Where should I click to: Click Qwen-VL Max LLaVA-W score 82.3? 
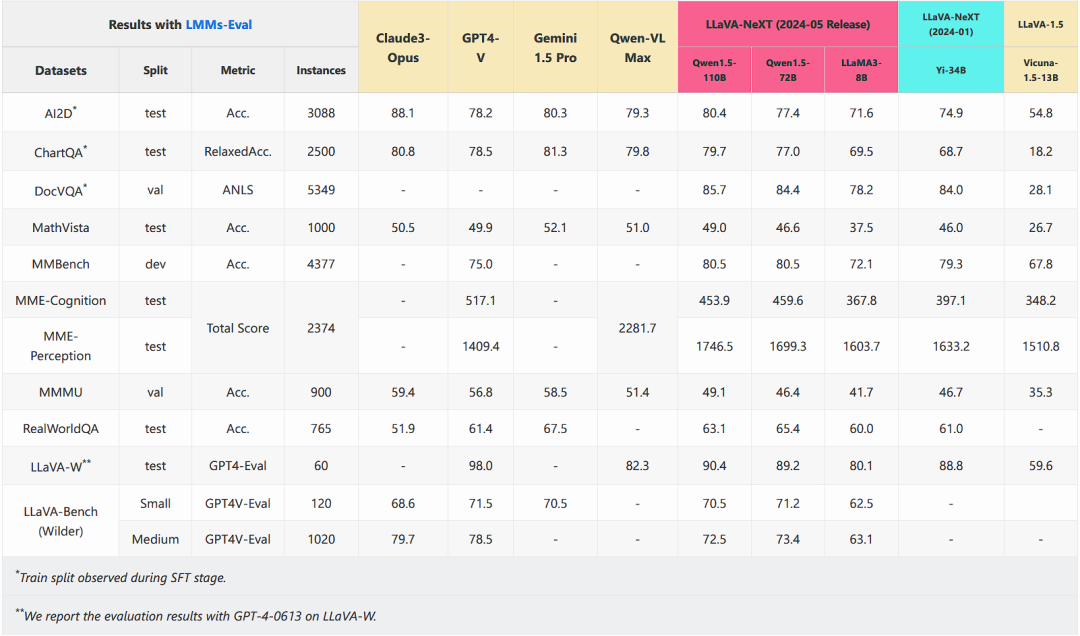637,466
